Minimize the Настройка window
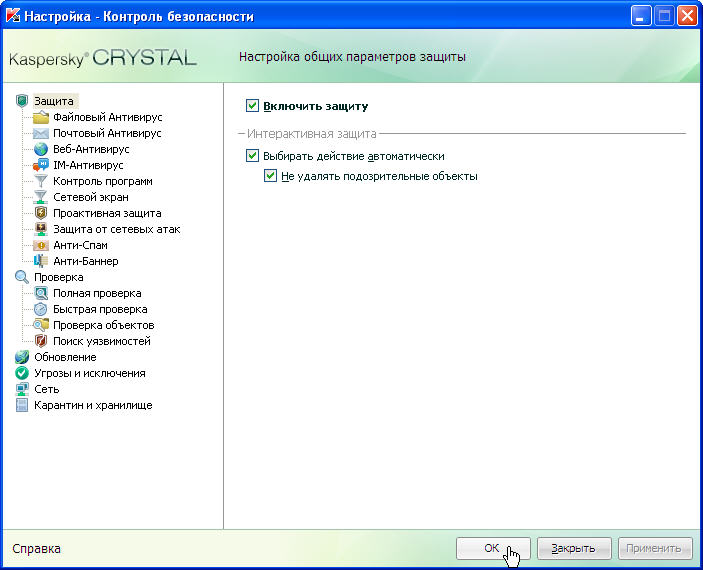Image resolution: width=703 pixels, height=570 pixels. point(641,16)
